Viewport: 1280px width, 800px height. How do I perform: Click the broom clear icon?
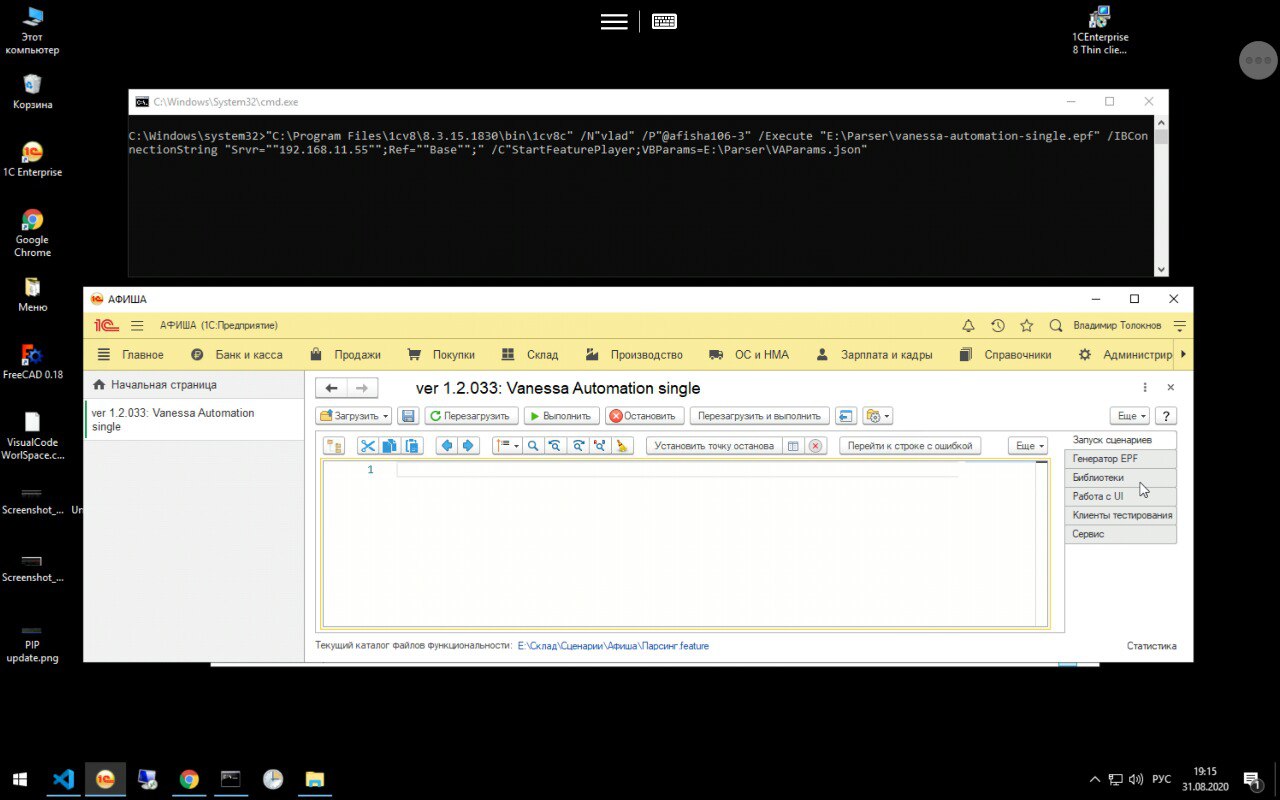click(622, 446)
